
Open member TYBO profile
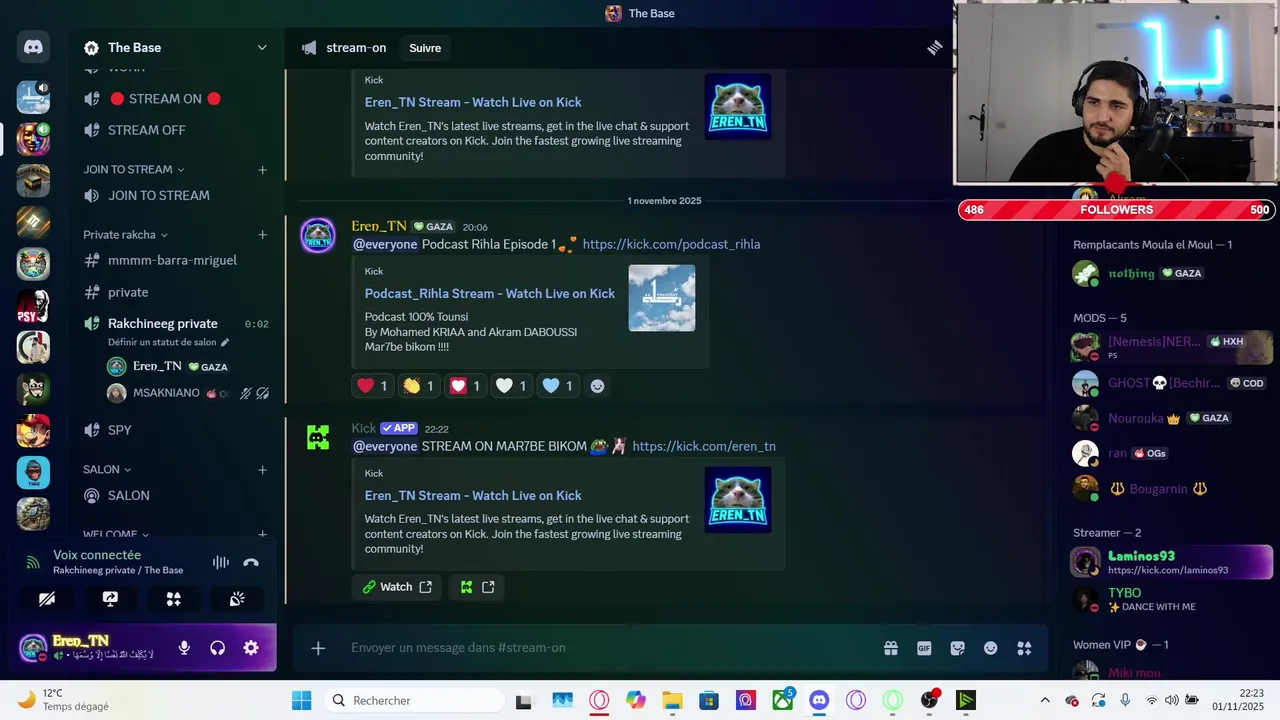(1171, 599)
